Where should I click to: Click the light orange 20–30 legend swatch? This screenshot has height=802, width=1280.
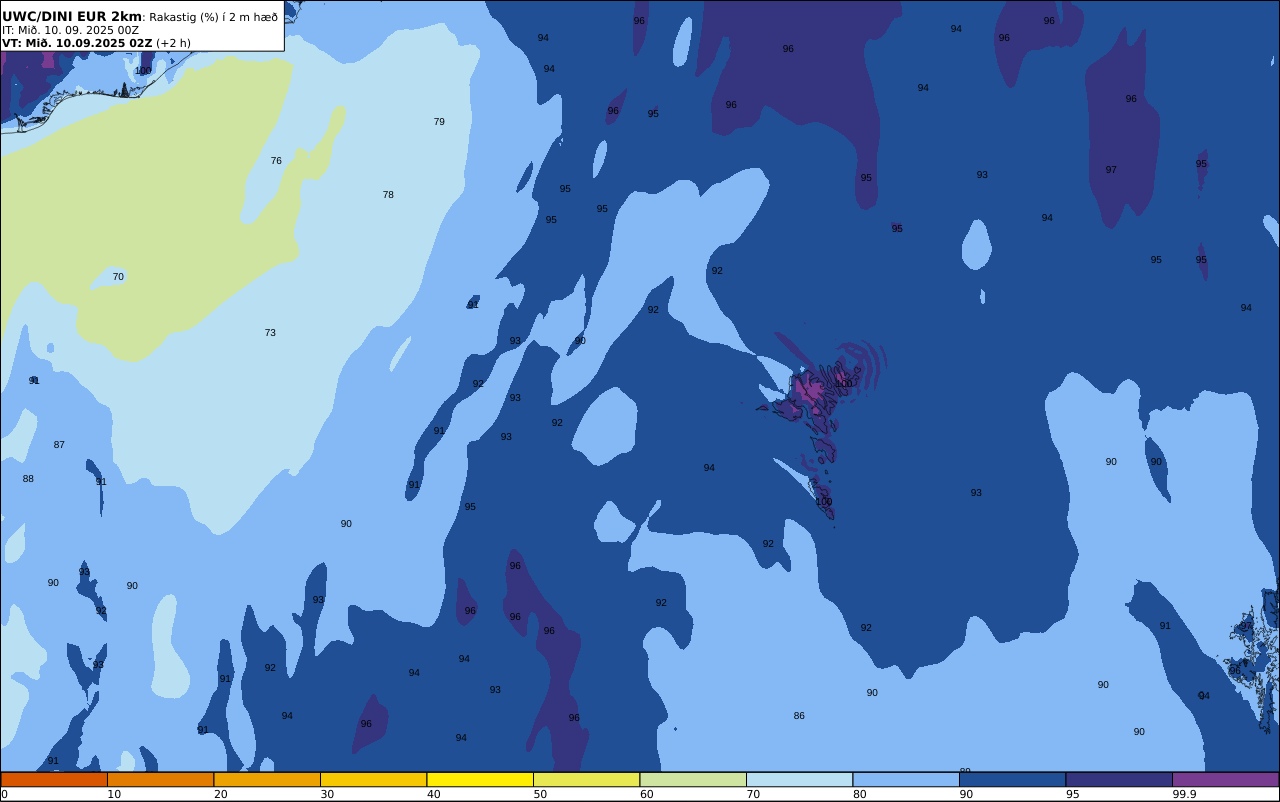pos(267,779)
